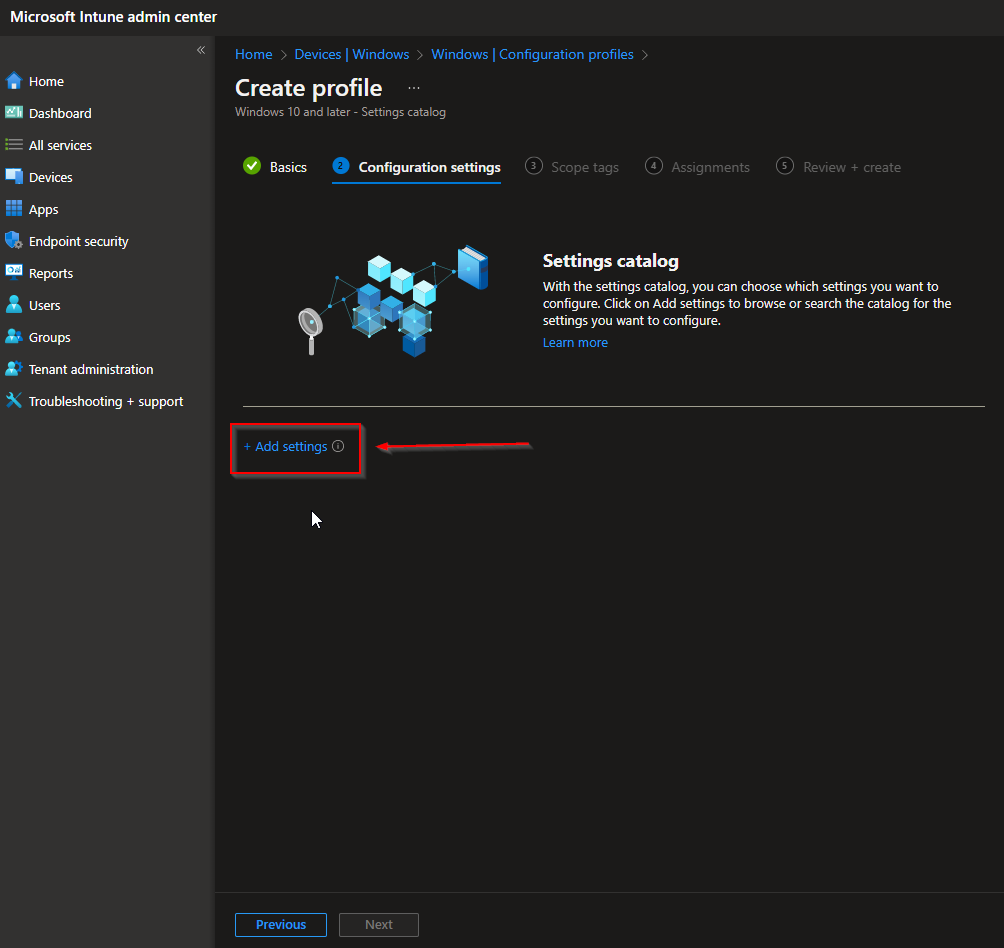Click the Users person icon
1004x948 pixels.
(x=13, y=305)
